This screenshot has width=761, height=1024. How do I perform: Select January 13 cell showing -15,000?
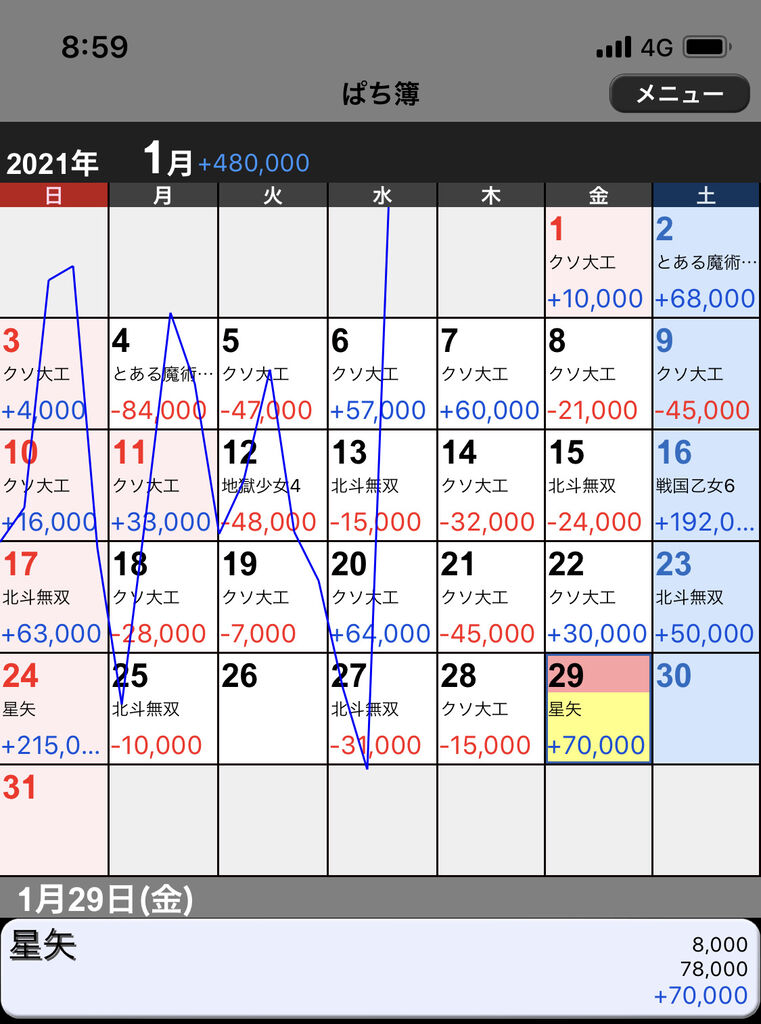[x=382, y=485]
